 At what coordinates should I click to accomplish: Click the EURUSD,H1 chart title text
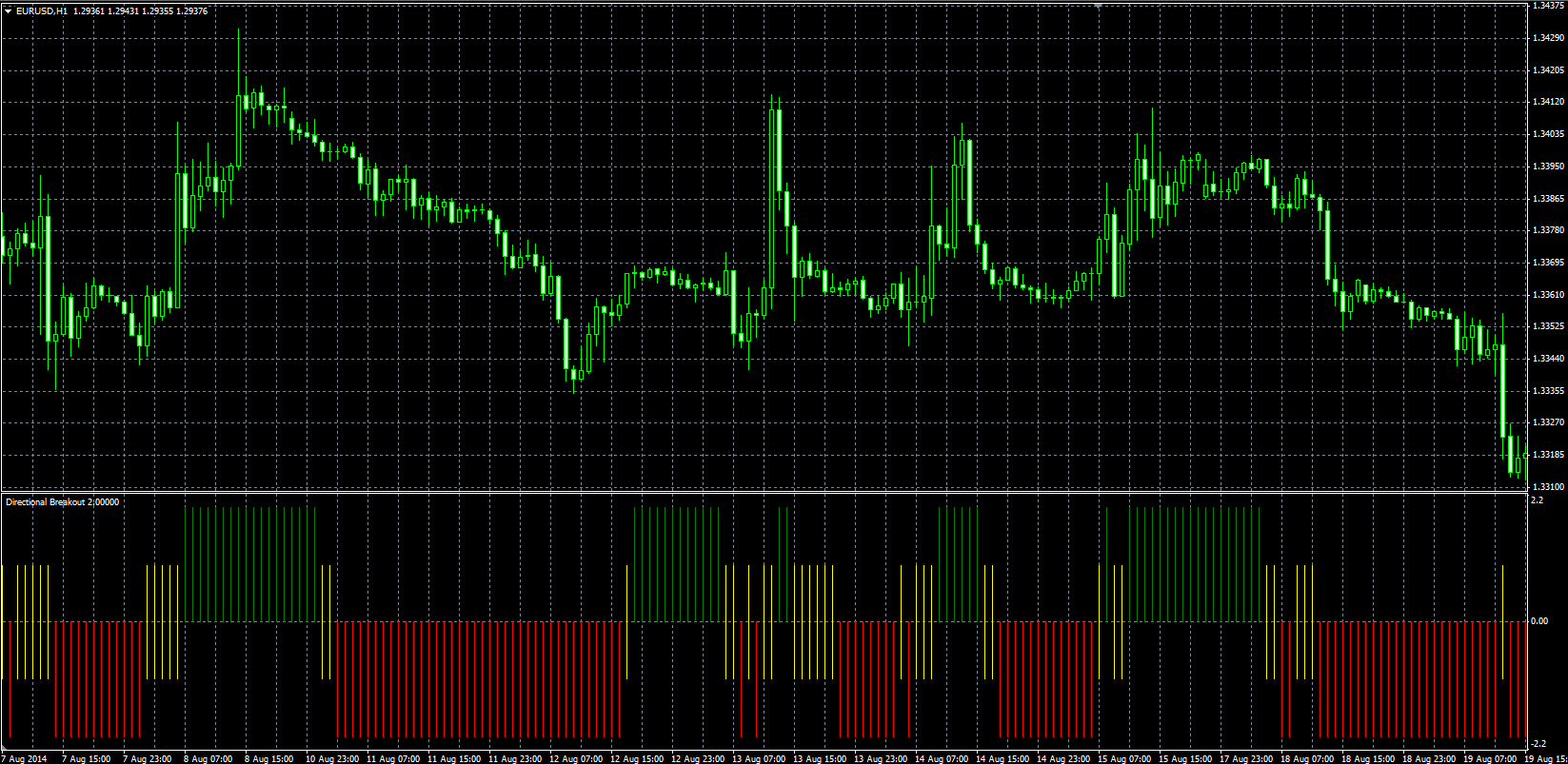click(x=42, y=10)
